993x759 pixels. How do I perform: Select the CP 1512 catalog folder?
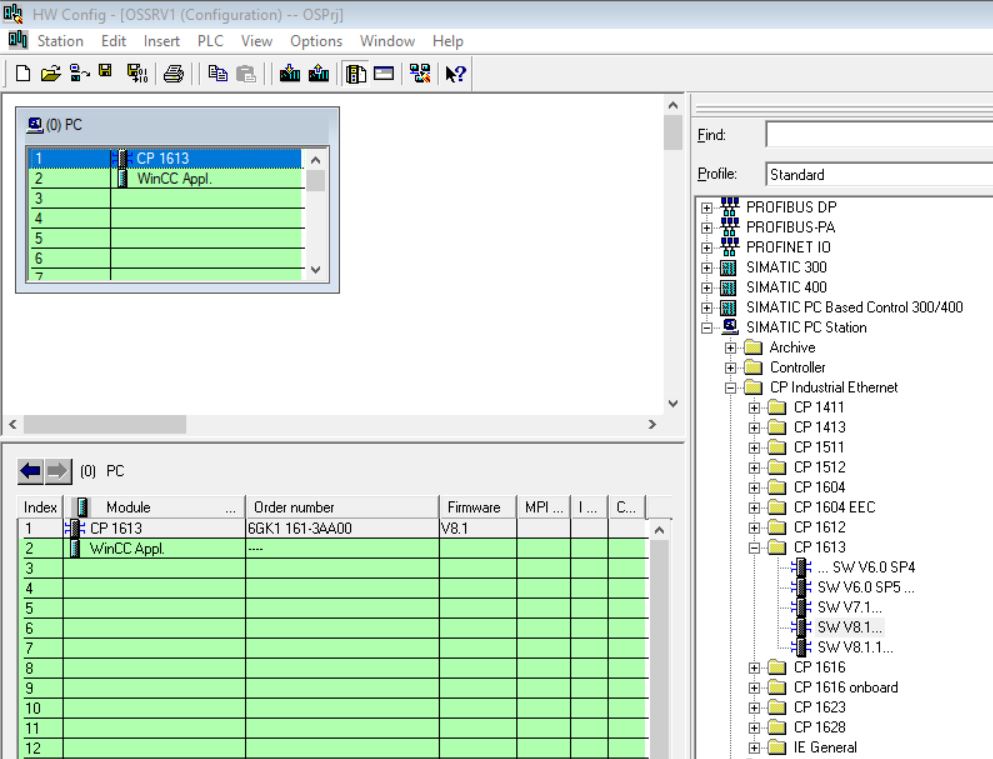[x=819, y=468]
